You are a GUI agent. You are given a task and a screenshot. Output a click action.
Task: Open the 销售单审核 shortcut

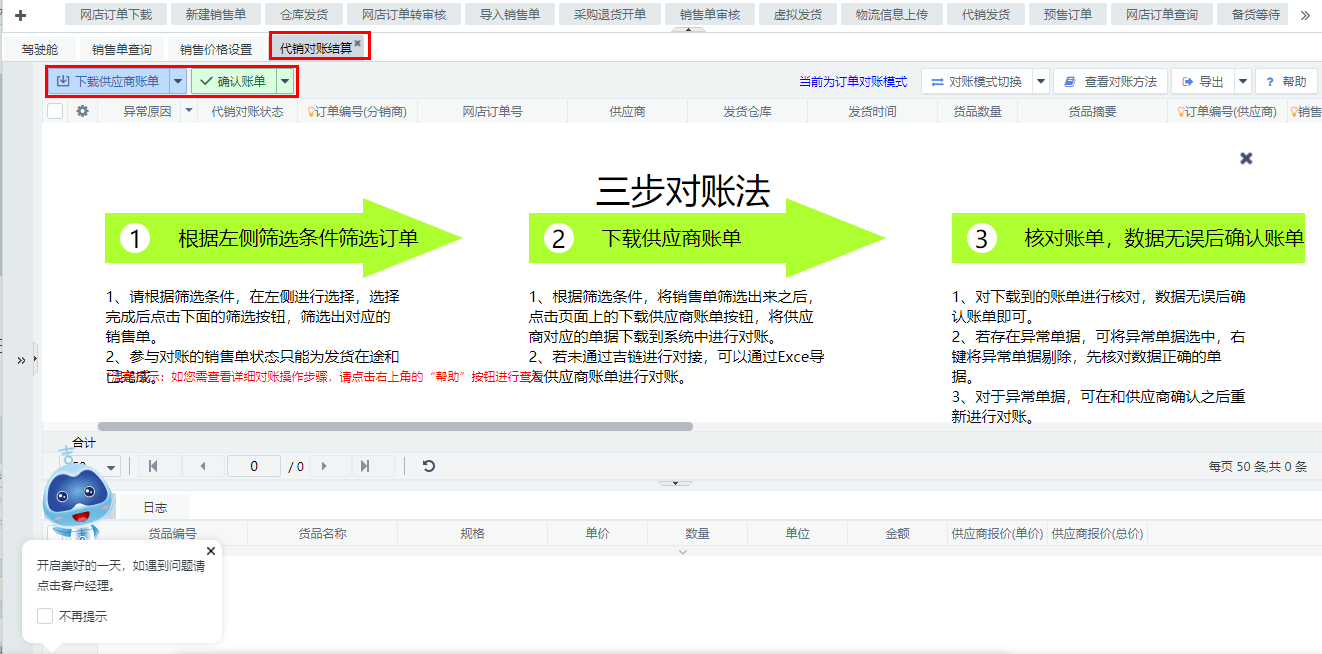710,14
